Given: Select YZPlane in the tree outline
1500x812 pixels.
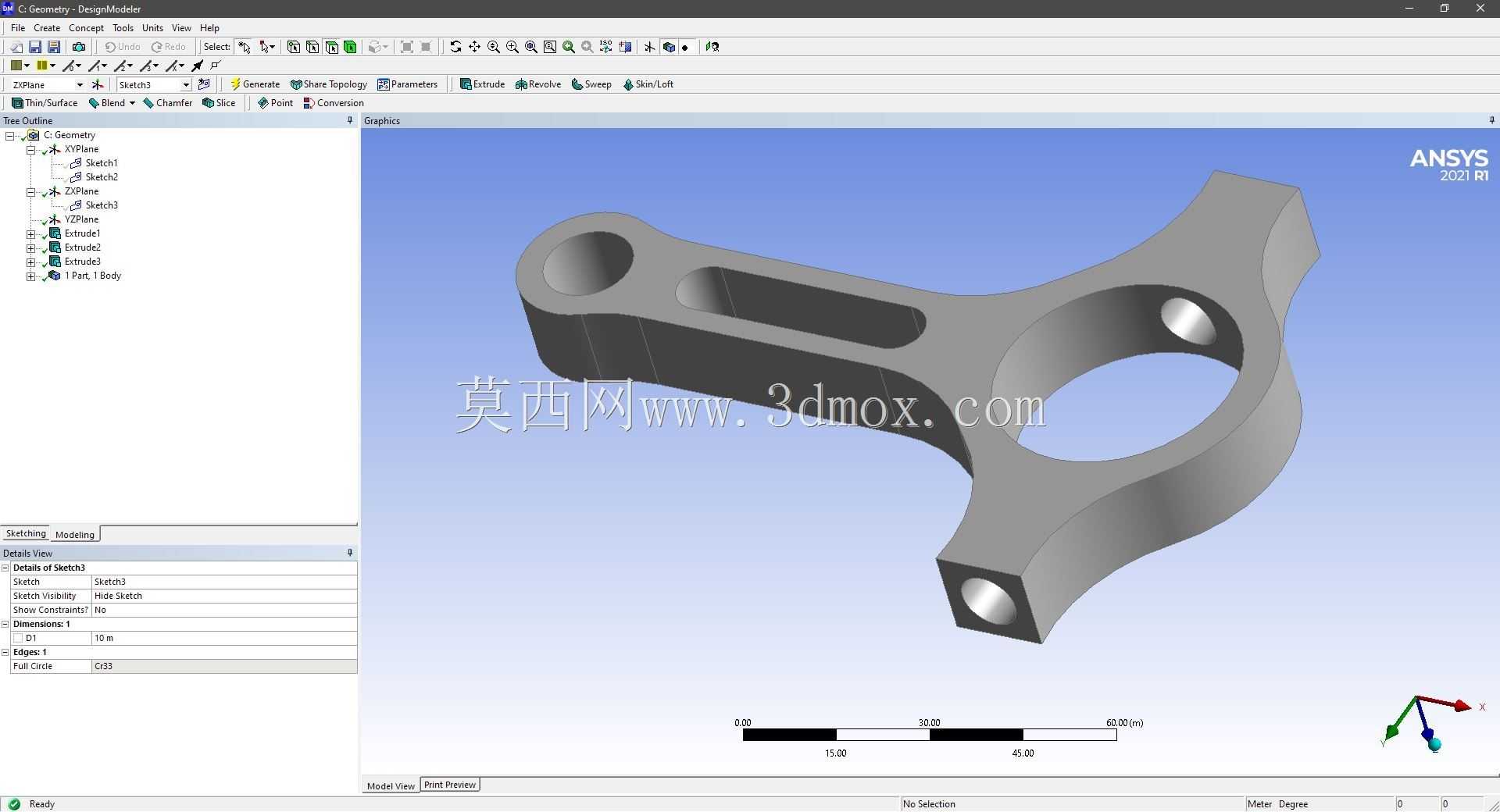Looking at the screenshot, I should [x=81, y=219].
